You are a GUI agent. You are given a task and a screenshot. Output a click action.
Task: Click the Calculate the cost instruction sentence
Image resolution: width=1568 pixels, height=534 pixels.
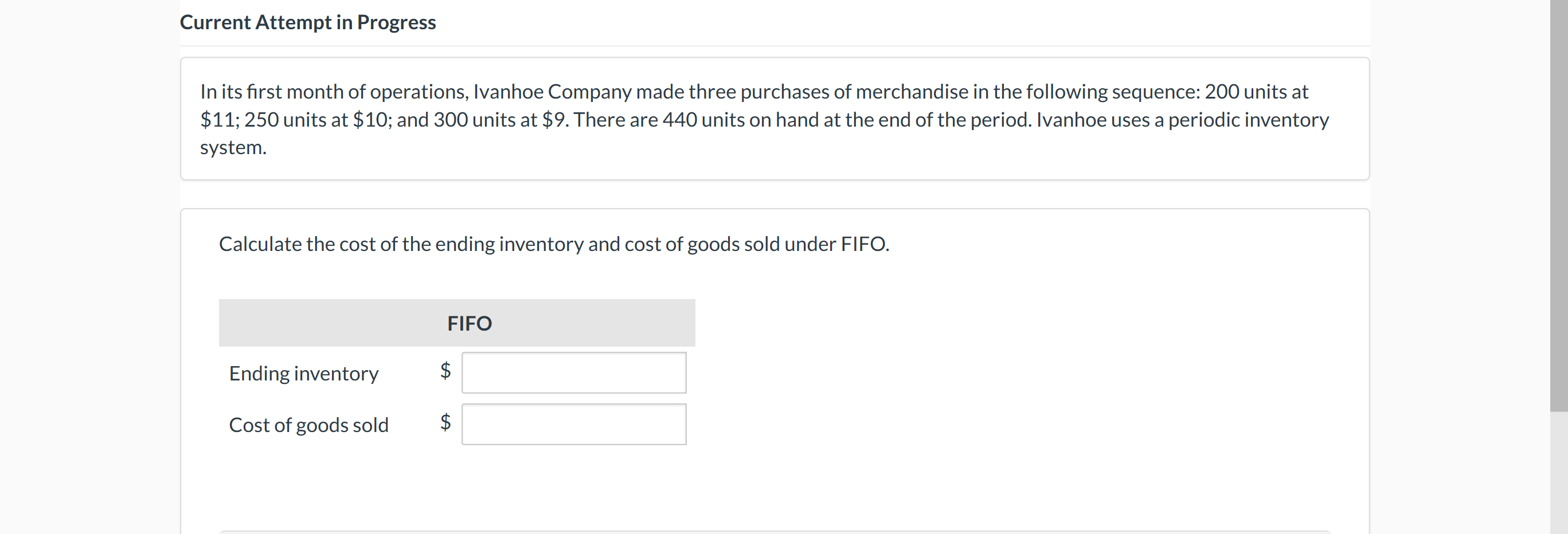pos(553,244)
